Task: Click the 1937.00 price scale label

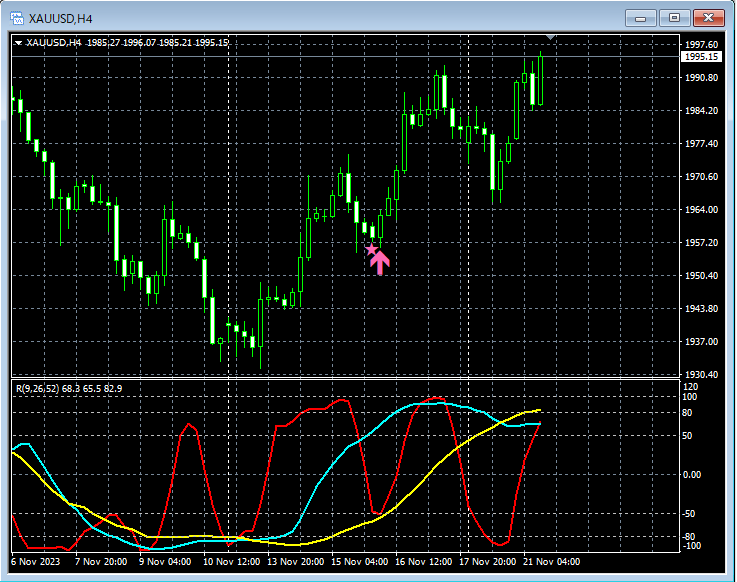Action: tap(701, 342)
